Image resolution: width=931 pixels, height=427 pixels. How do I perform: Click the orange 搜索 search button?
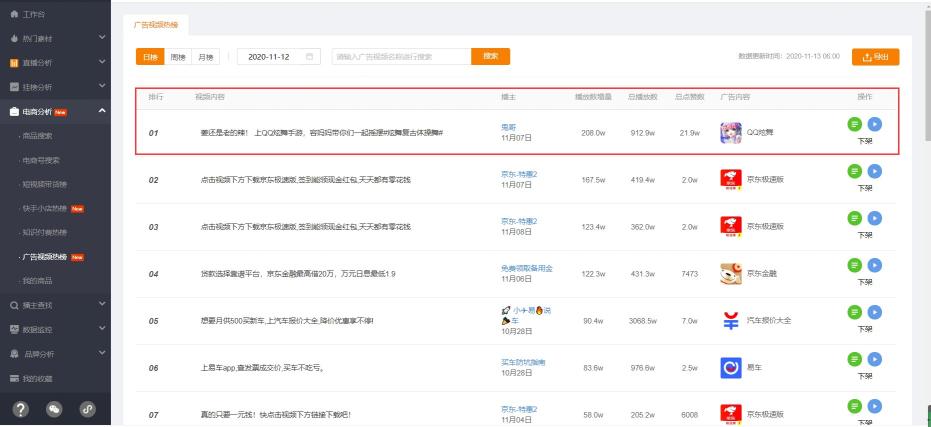click(x=490, y=56)
